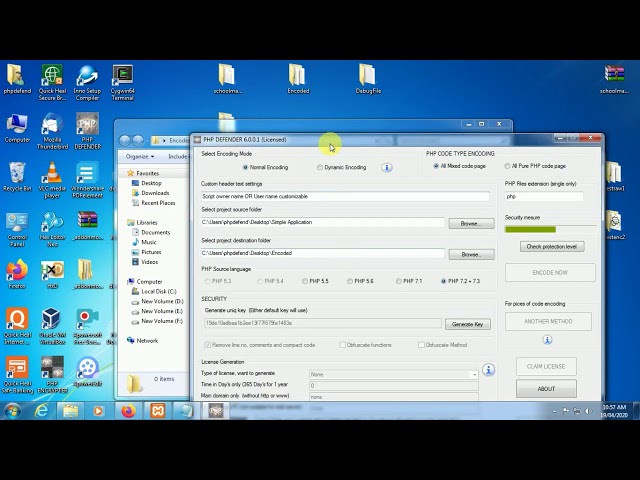Viewport: 640px width, 480px height.
Task: Show hidden system tray icons
Action: tap(554, 411)
